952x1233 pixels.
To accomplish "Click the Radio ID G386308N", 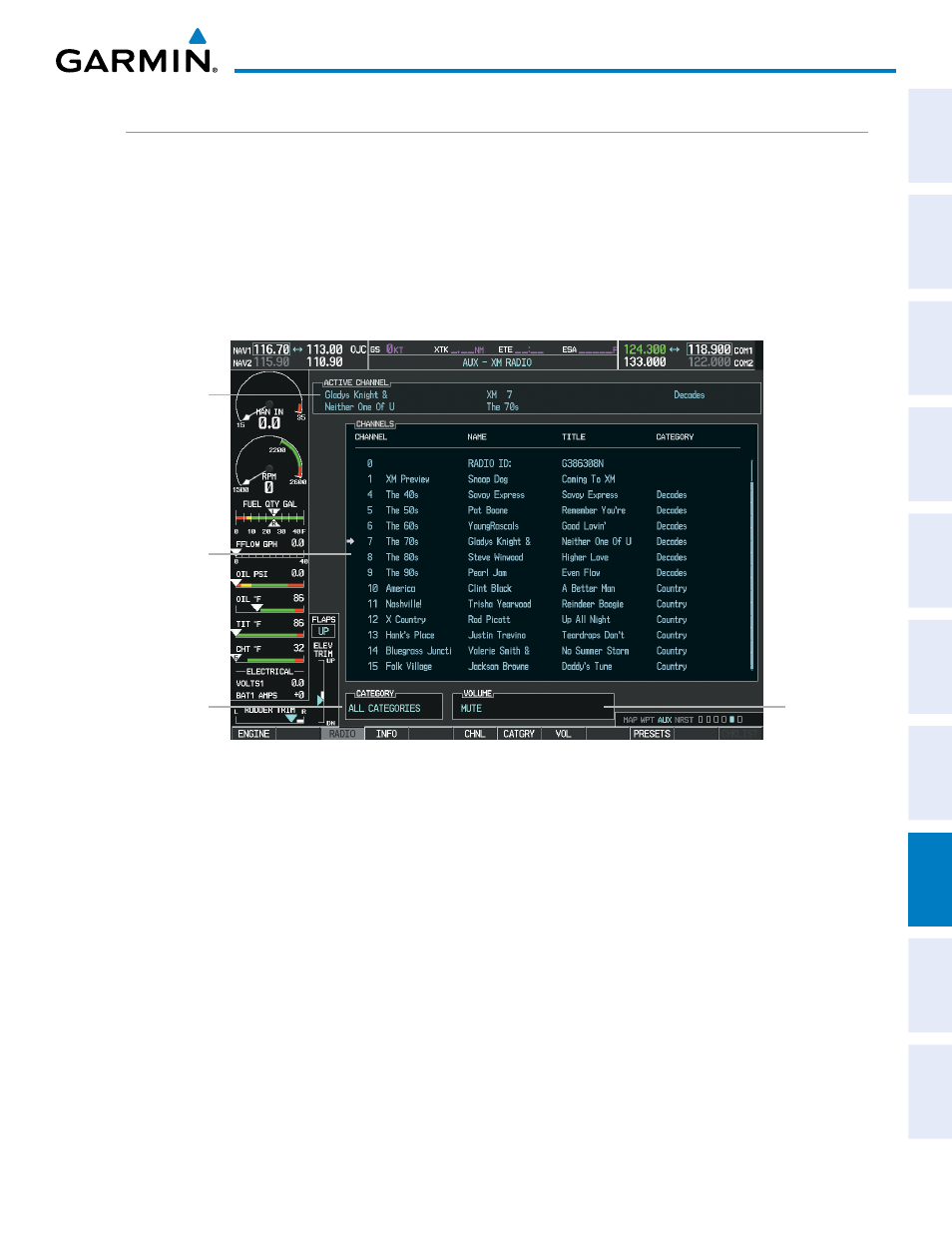I will click(583, 464).
